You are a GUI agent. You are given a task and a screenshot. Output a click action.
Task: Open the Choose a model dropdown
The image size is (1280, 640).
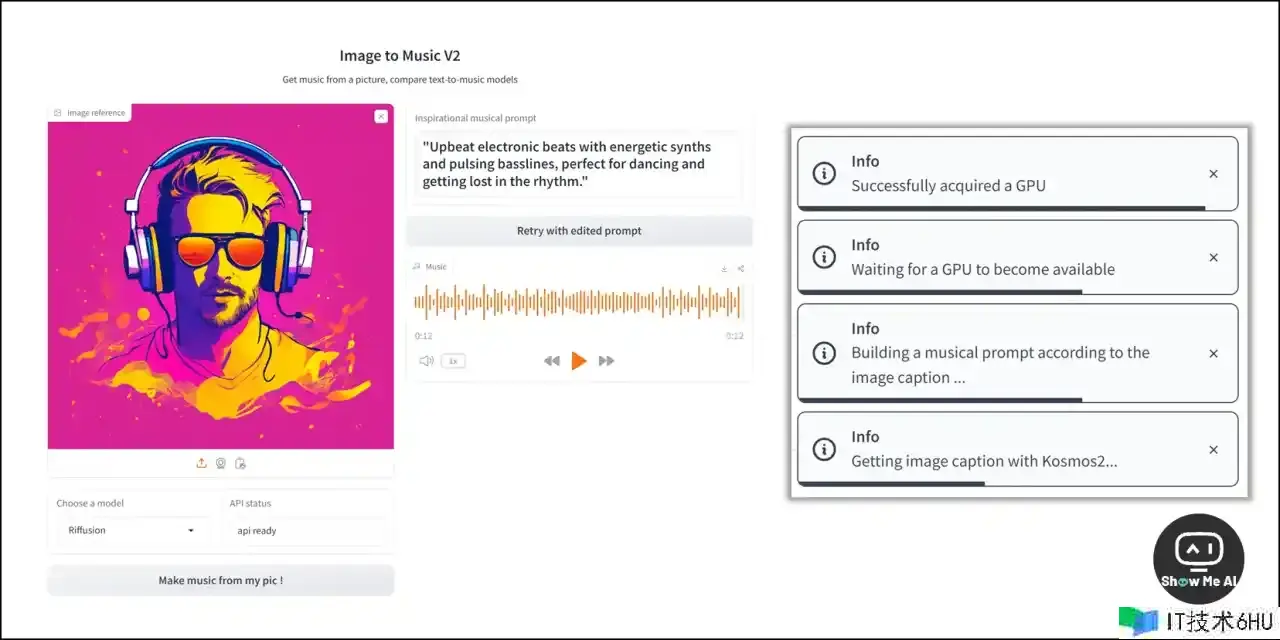pos(131,530)
